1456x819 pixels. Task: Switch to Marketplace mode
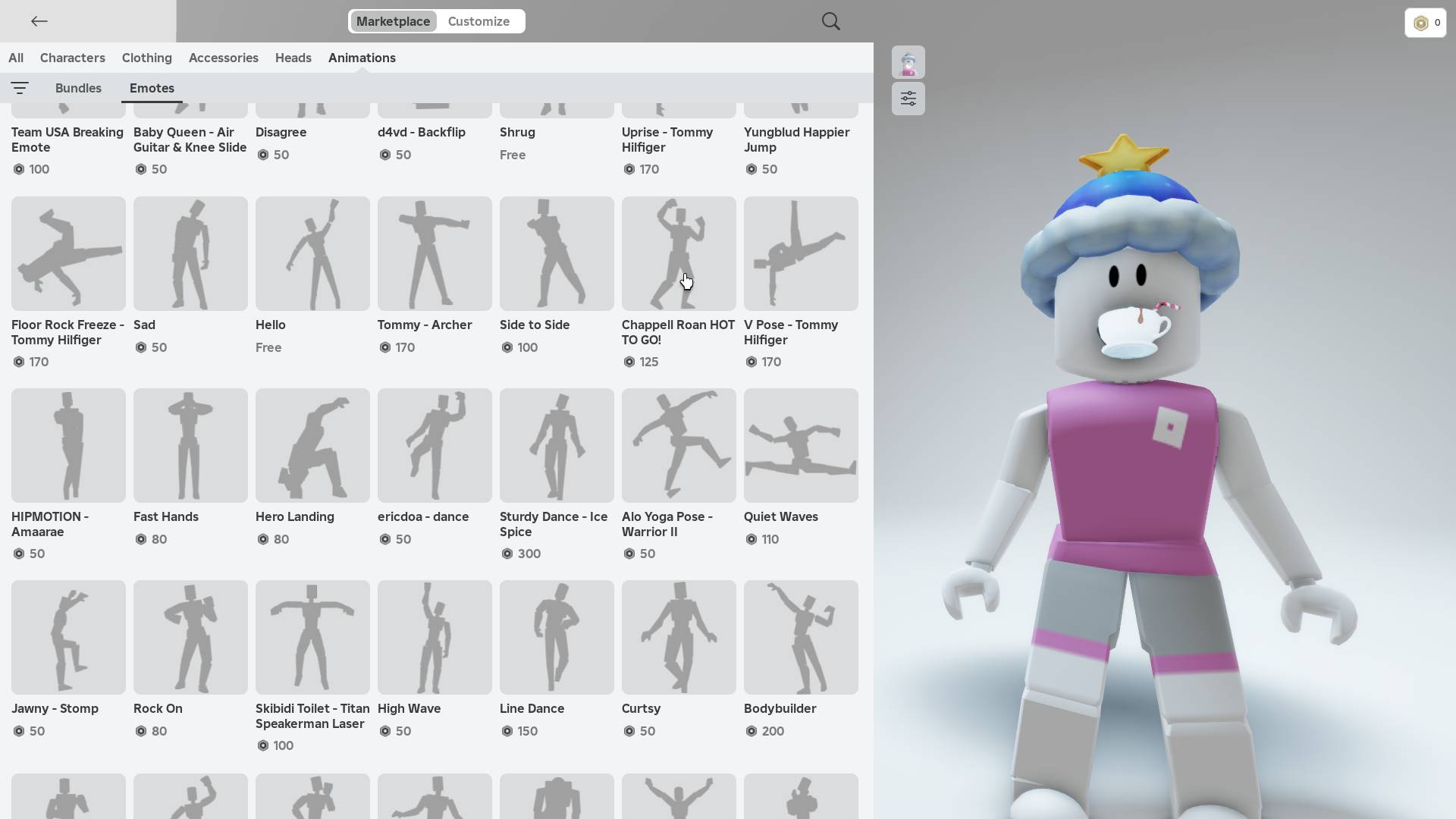coord(393,21)
